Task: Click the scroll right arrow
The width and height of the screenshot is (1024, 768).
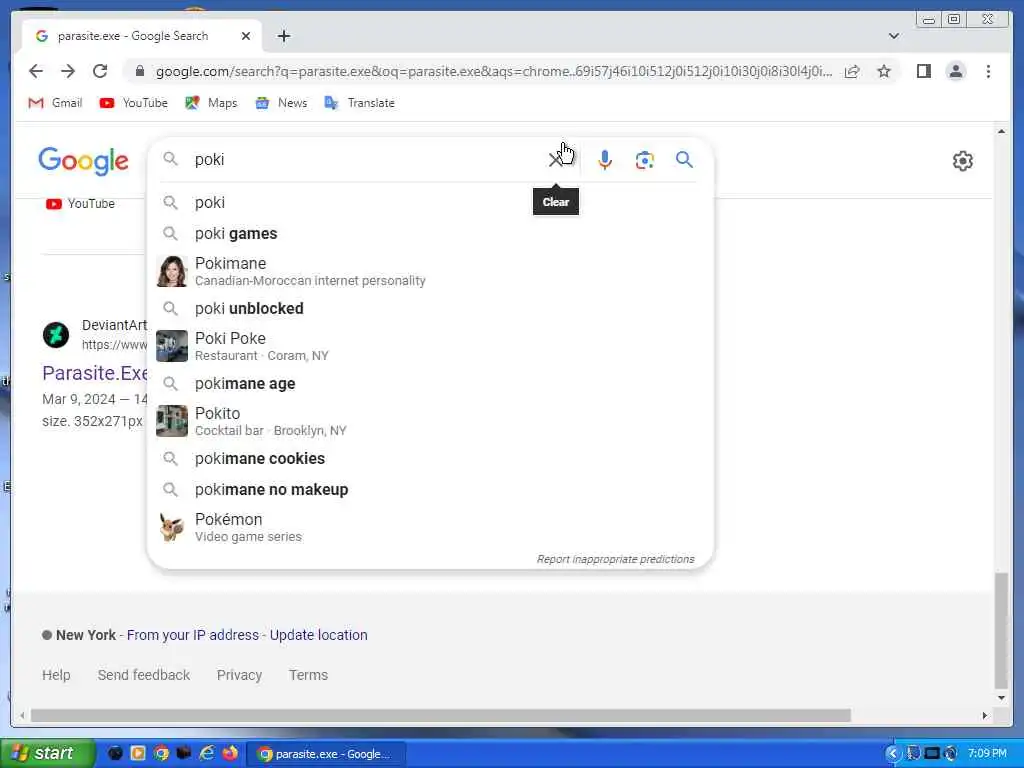Action: (985, 716)
